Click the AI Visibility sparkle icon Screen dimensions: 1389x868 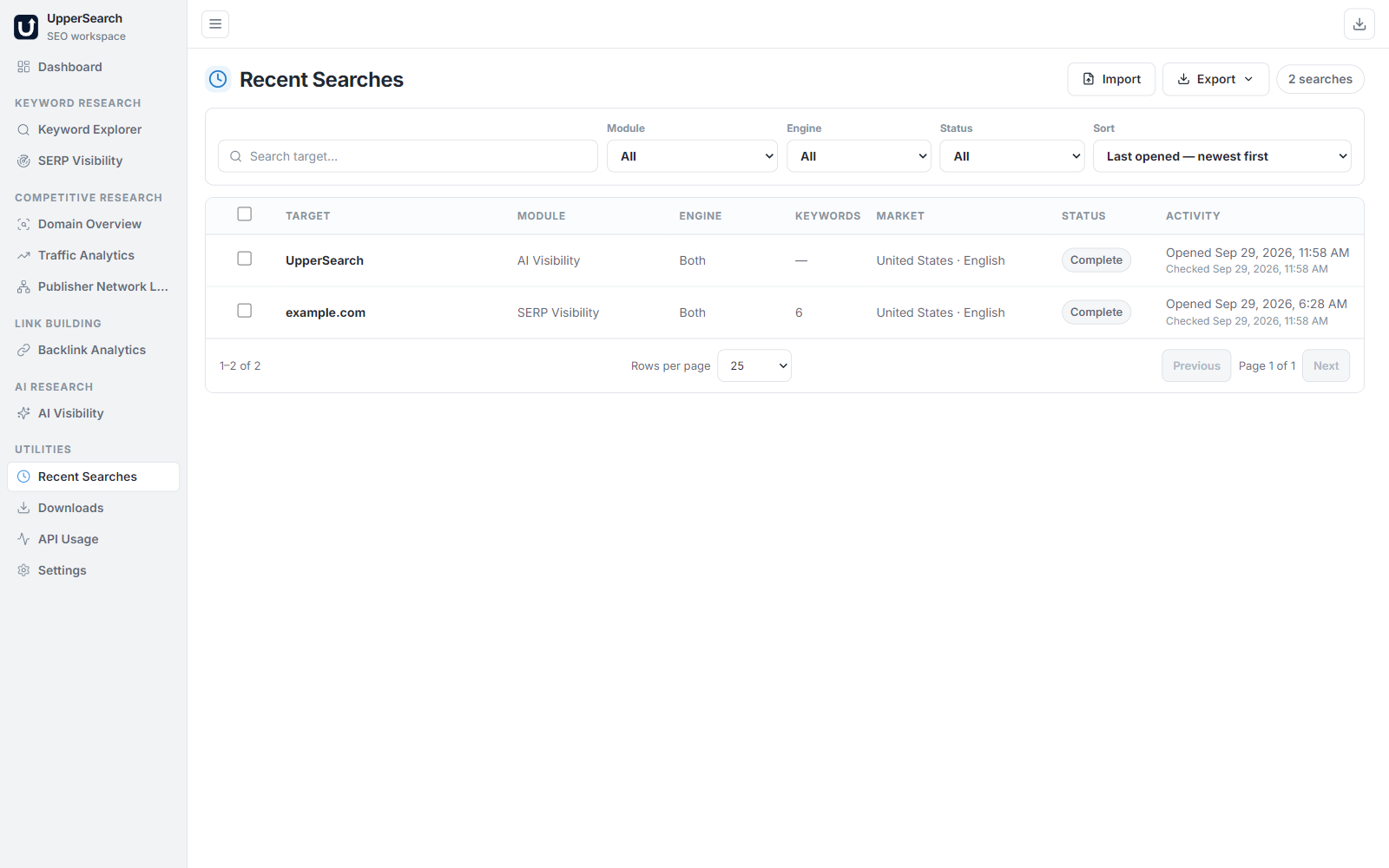tap(23, 413)
